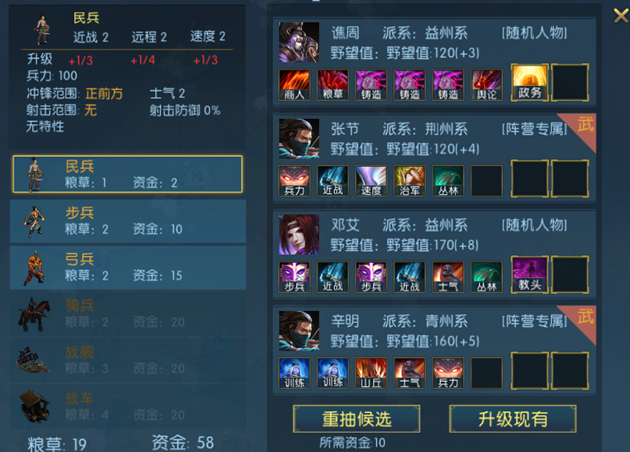Select the greyed-out 骑兵 troop row
This screenshot has width=630, height=452.
[128, 314]
